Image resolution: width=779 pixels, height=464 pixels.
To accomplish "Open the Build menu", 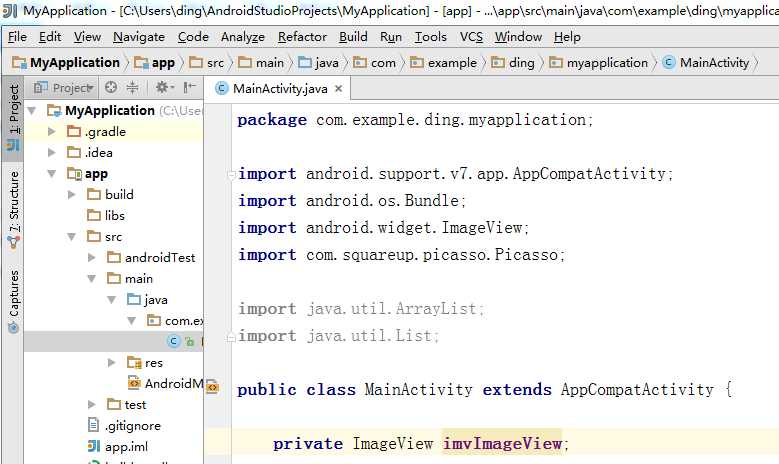I will click(x=353, y=37).
